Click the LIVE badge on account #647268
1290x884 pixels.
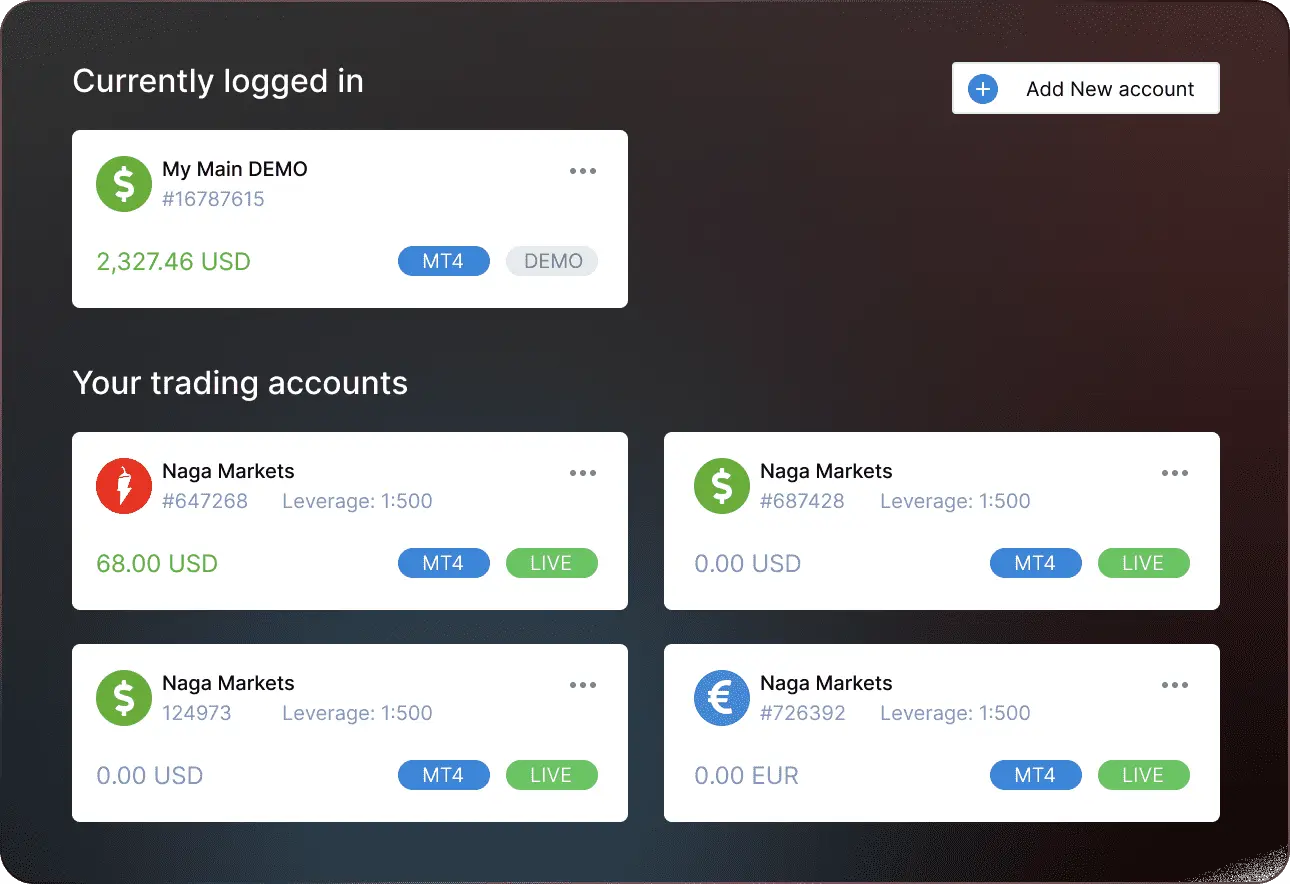click(x=552, y=563)
